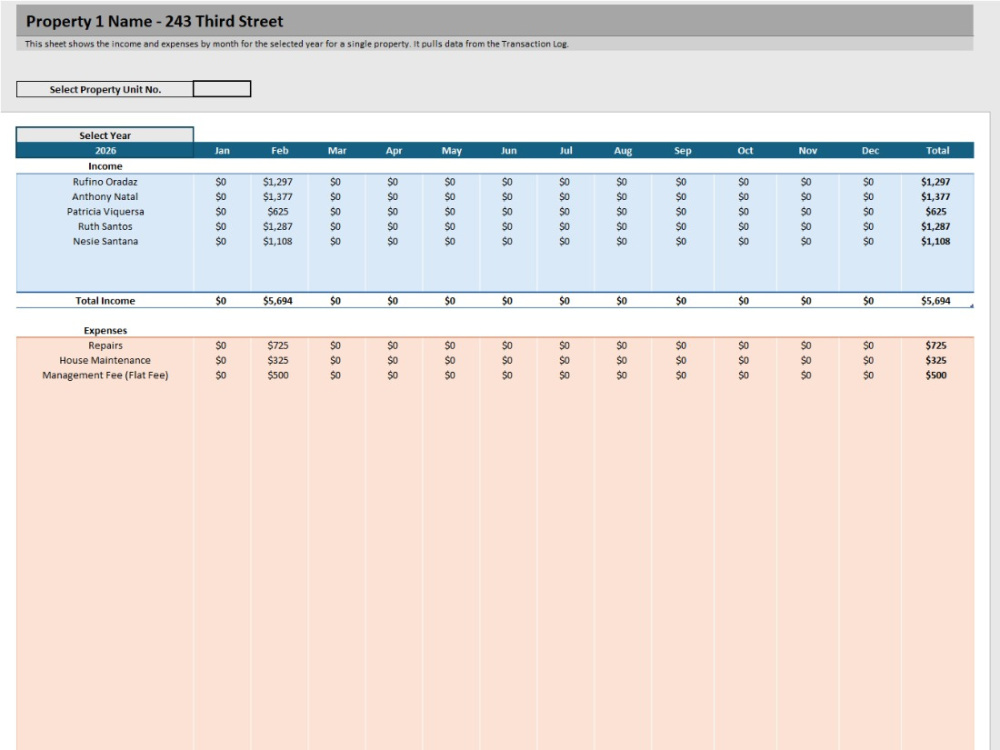Click the Select Year label cell

105,135
